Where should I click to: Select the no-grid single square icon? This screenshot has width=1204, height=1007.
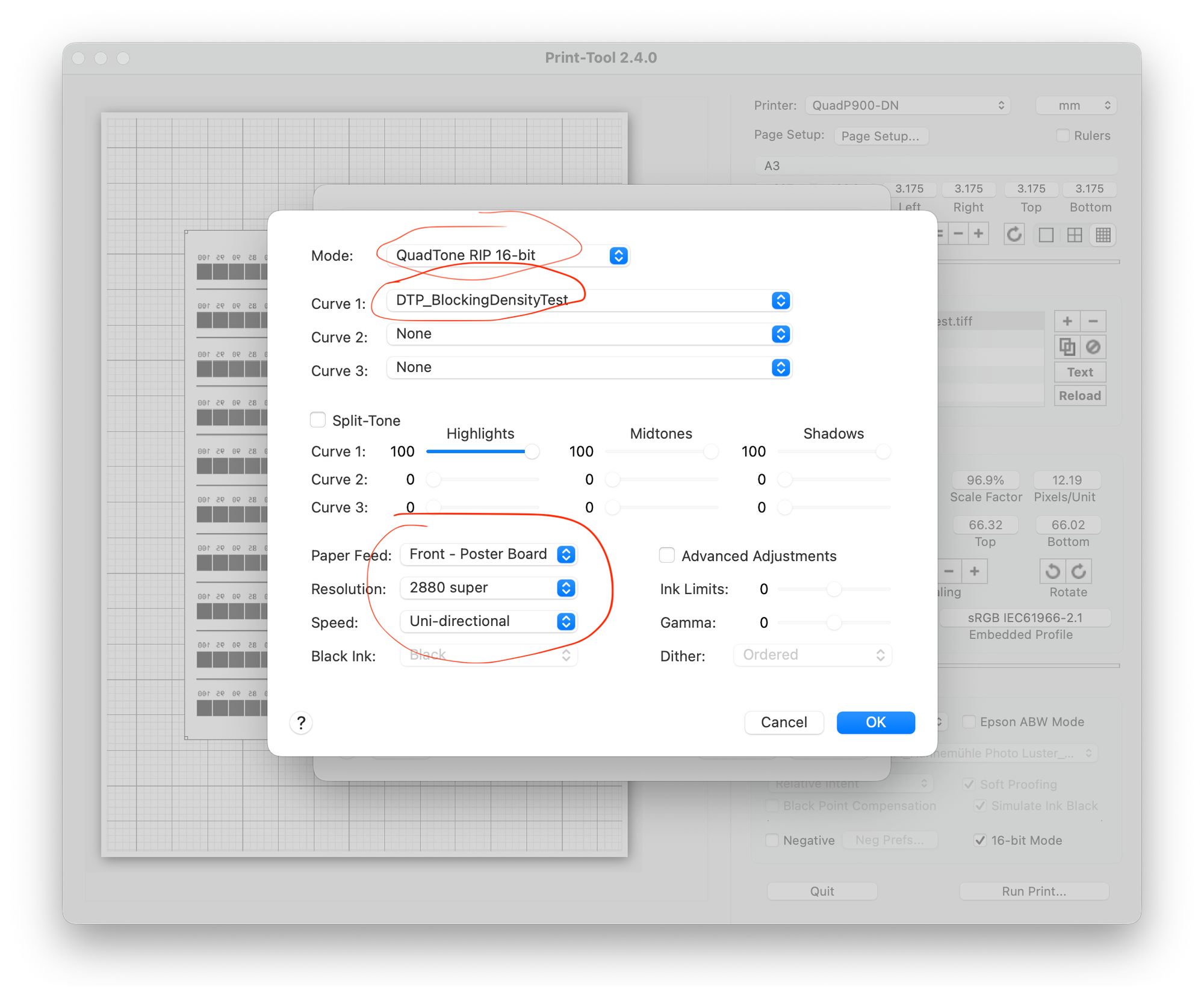[x=1046, y=235]
